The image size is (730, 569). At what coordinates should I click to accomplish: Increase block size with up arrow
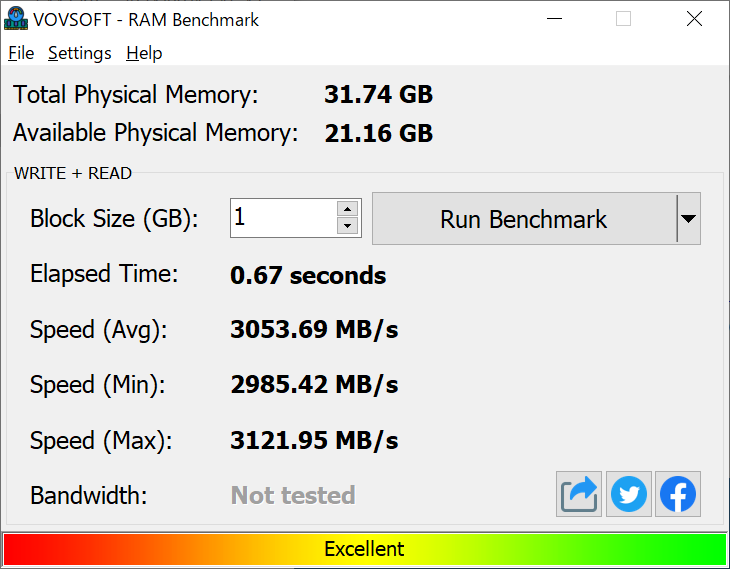(x=347, y=209)
